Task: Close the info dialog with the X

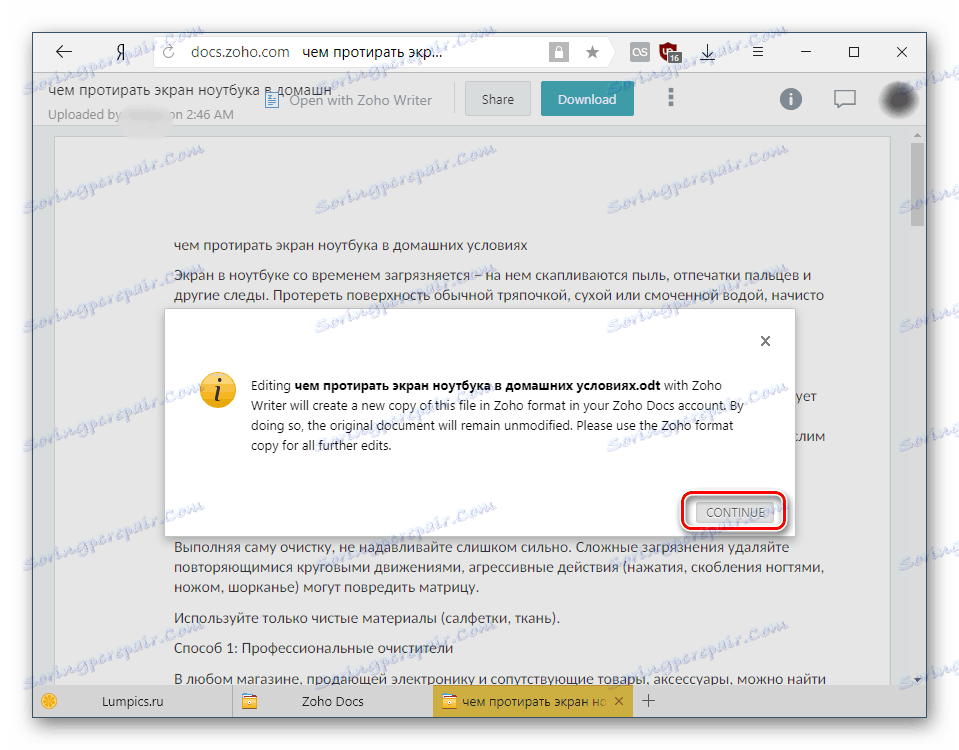Action: coord(765,341)
